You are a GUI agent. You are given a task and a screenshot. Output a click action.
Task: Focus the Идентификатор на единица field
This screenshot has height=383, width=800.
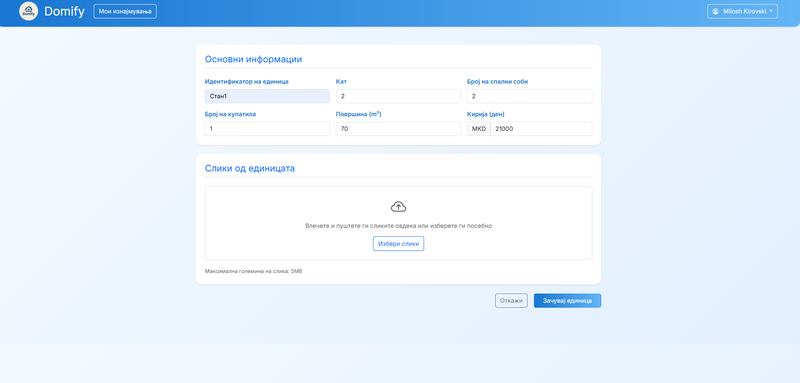[267, 96]
